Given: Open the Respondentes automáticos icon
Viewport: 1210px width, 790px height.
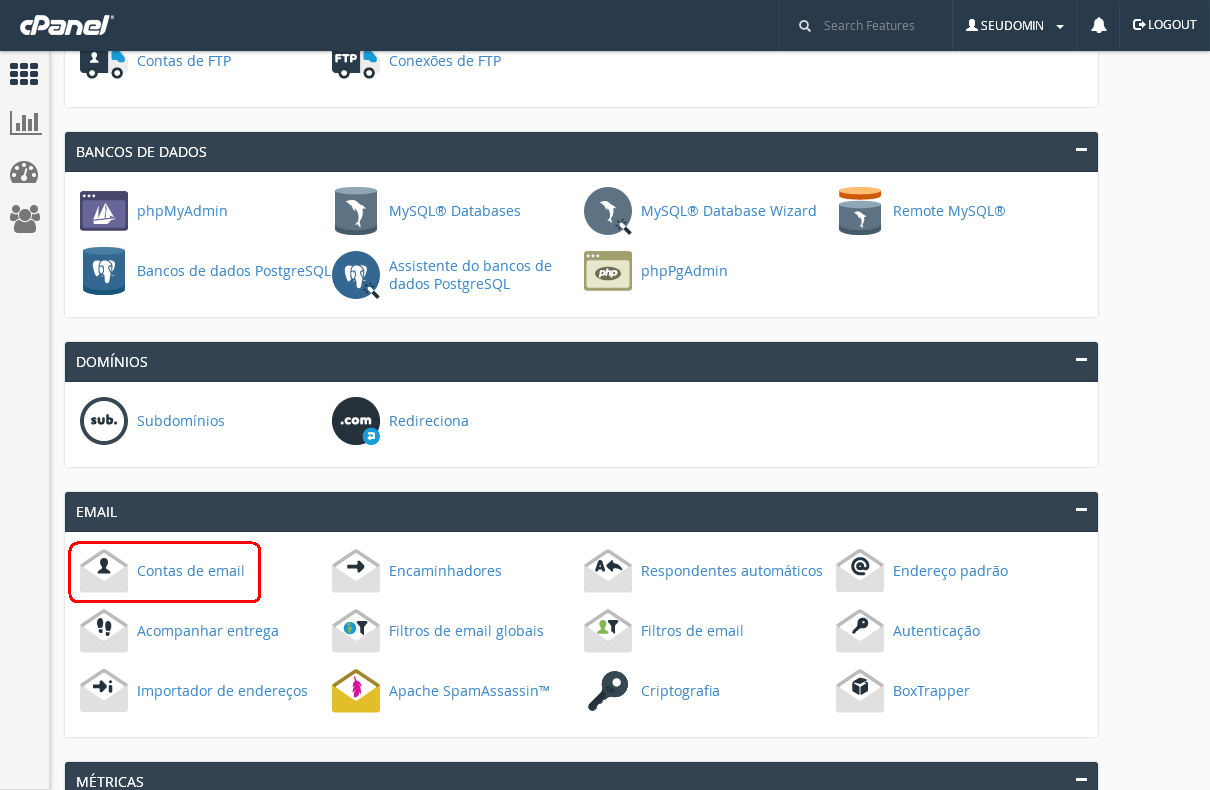Looking at the screenshot, I should (608, 571).
